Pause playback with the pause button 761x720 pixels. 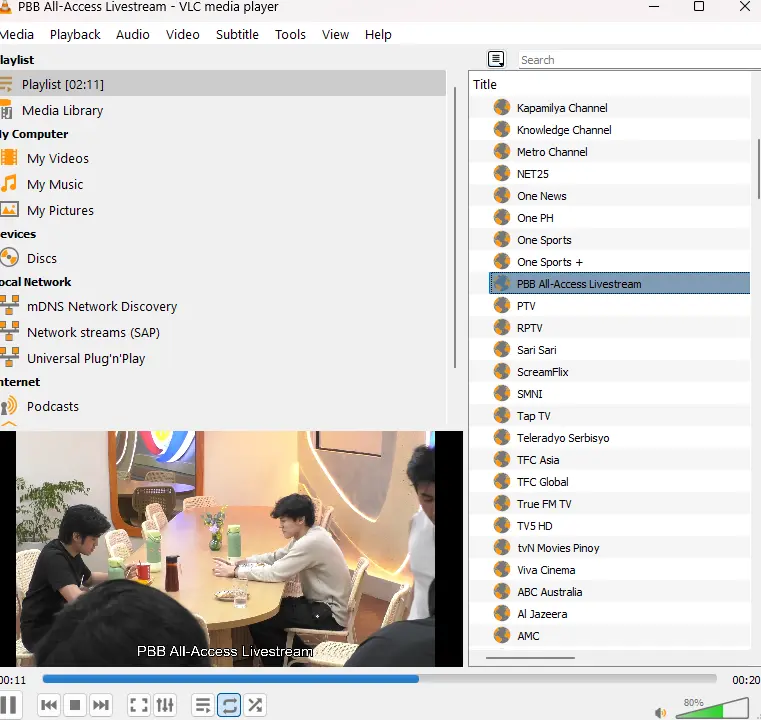pyautogui.click(x=8, y=704)
